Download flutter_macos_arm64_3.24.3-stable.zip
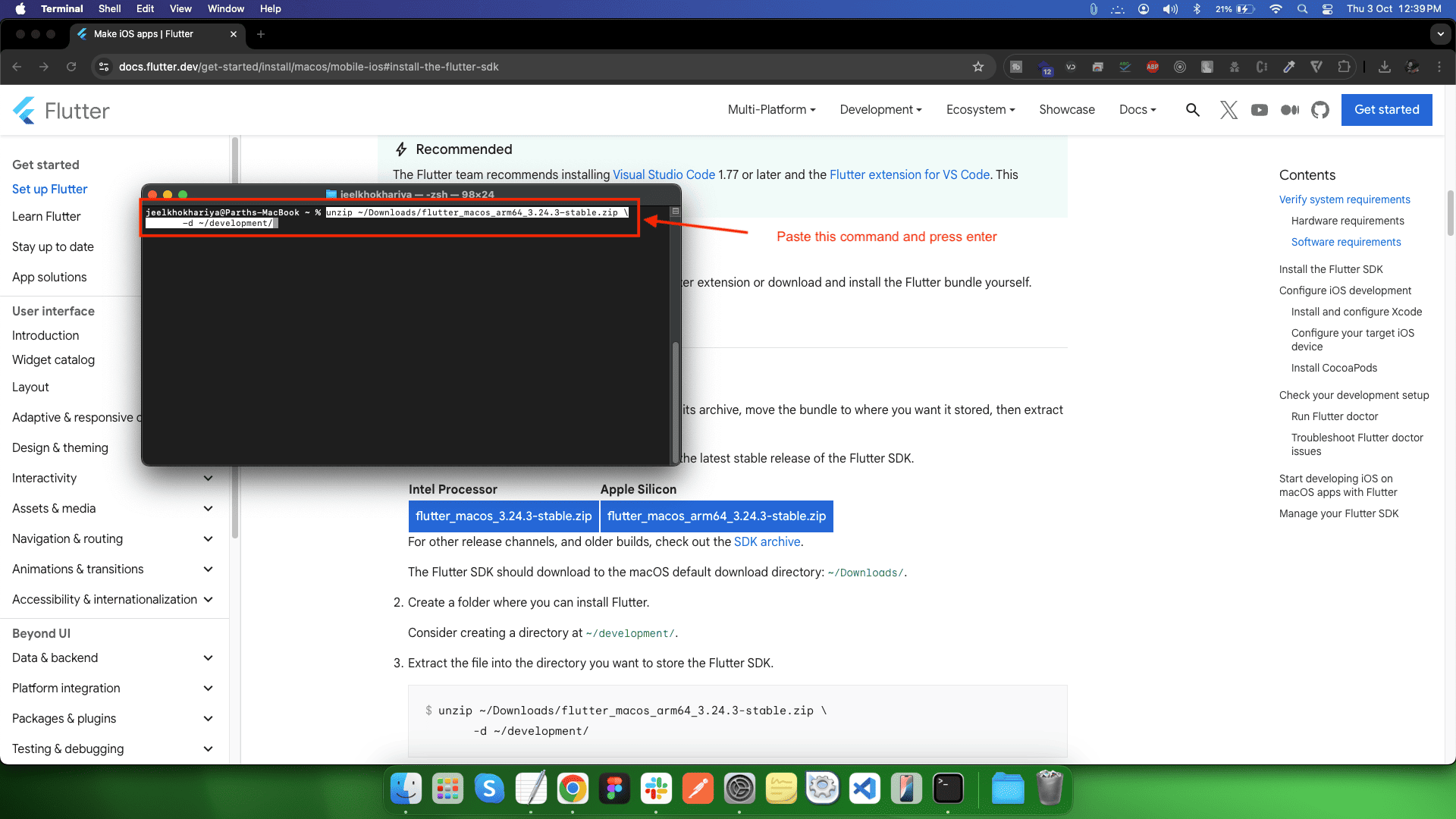 pos(716,516)
